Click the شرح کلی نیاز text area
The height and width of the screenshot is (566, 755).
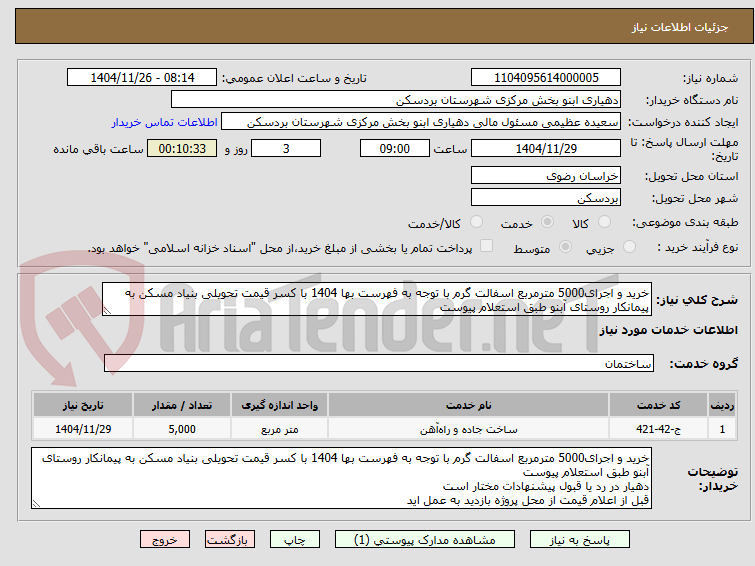pos(377,299)
